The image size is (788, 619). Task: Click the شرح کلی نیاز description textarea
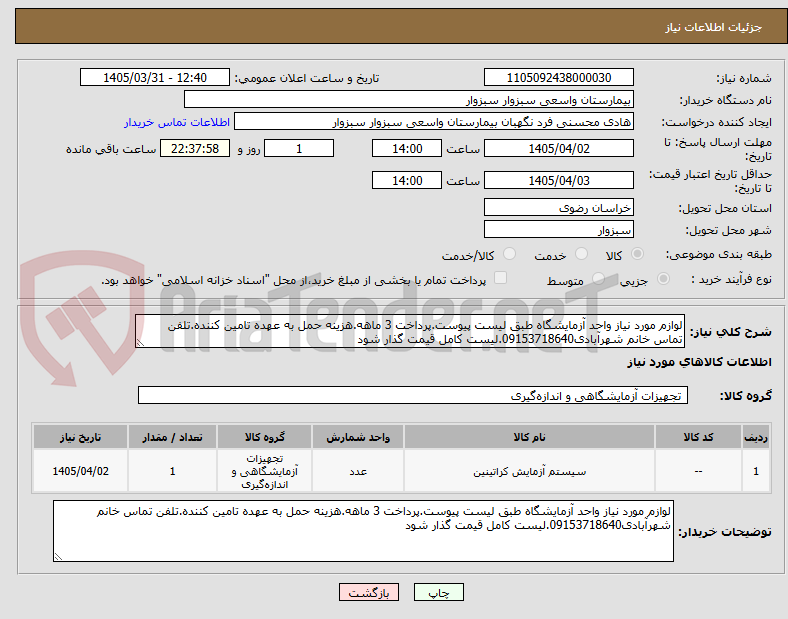[410, 332]
